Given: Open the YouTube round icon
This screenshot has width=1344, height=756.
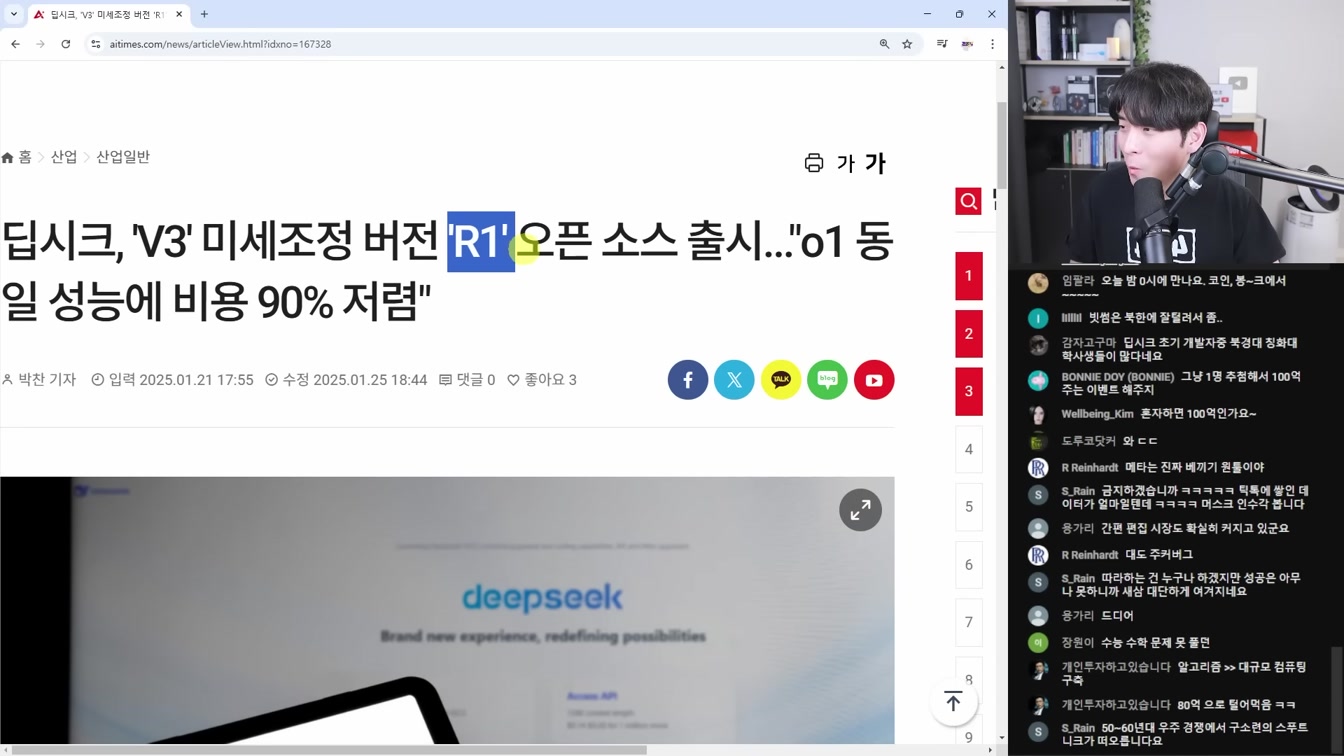Looking at the screenshot, I should click(874, 380).
